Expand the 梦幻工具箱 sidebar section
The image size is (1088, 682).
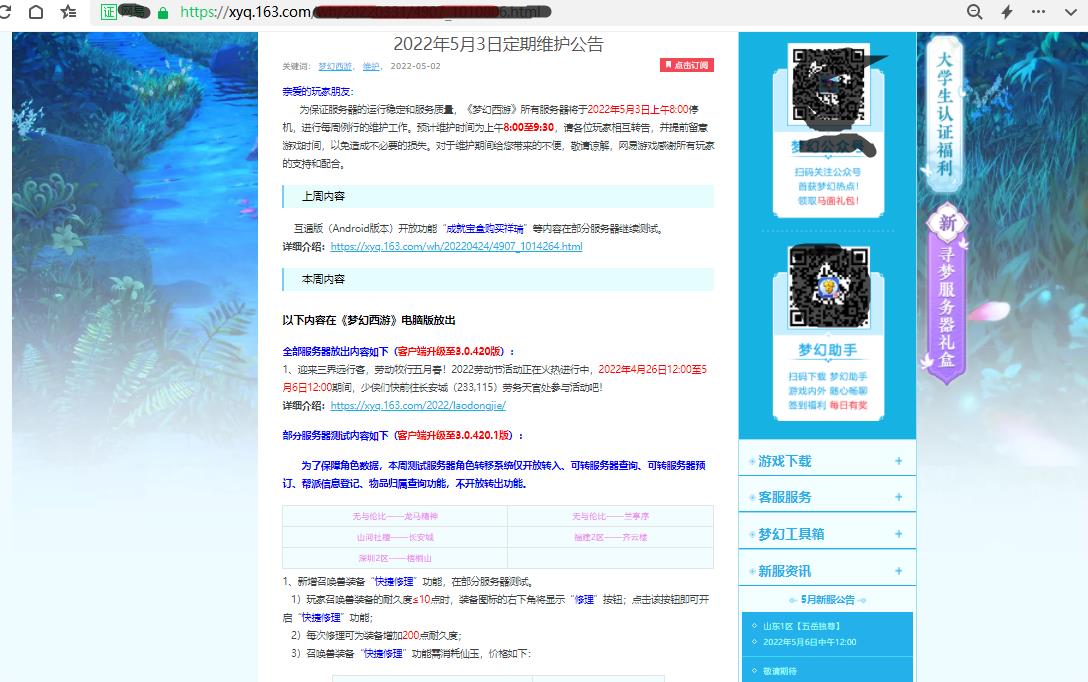coord(827,534)
